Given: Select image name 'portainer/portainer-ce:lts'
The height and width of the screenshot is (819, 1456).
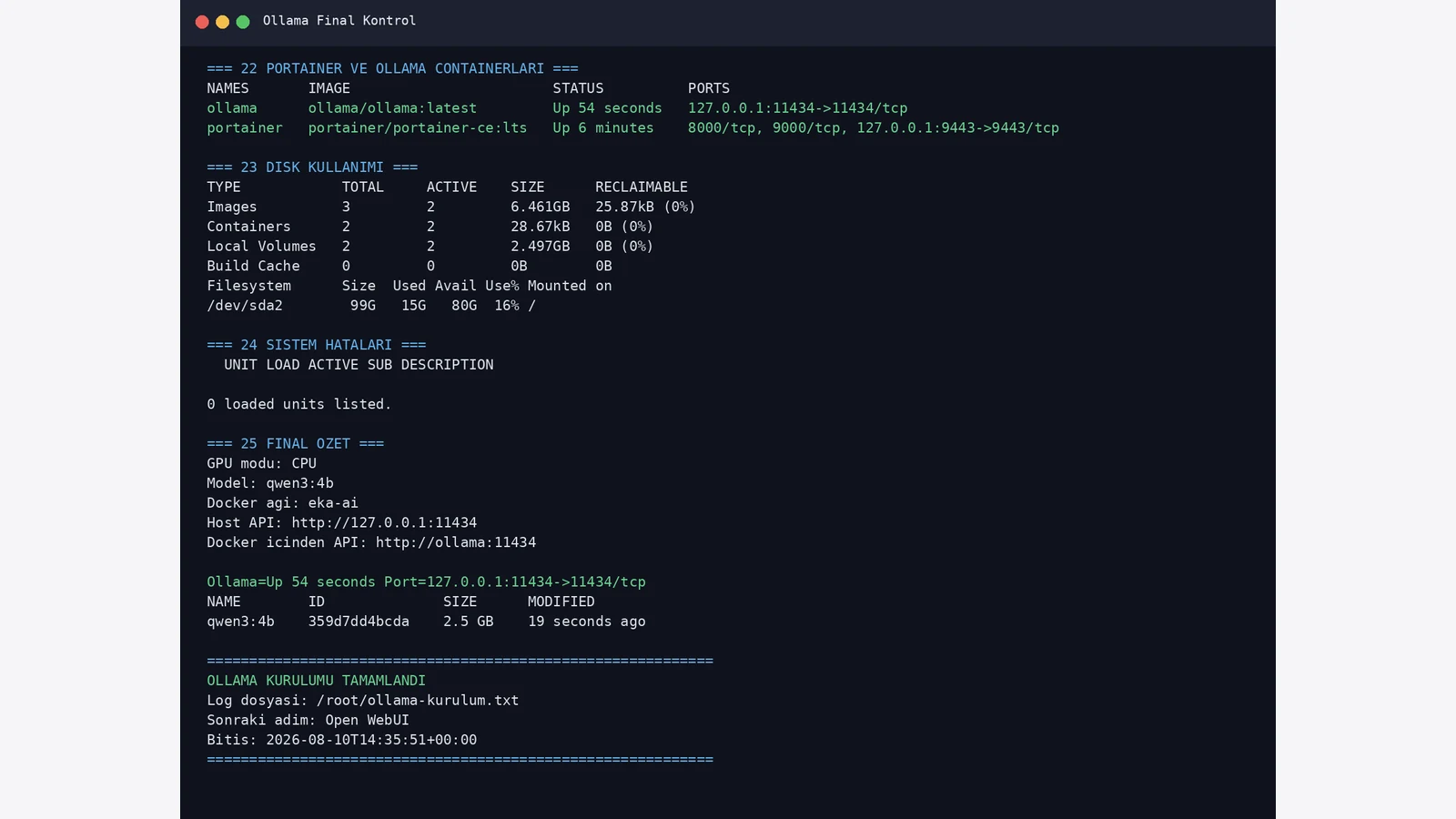Looking at the screenshot, I should (418, 128).
